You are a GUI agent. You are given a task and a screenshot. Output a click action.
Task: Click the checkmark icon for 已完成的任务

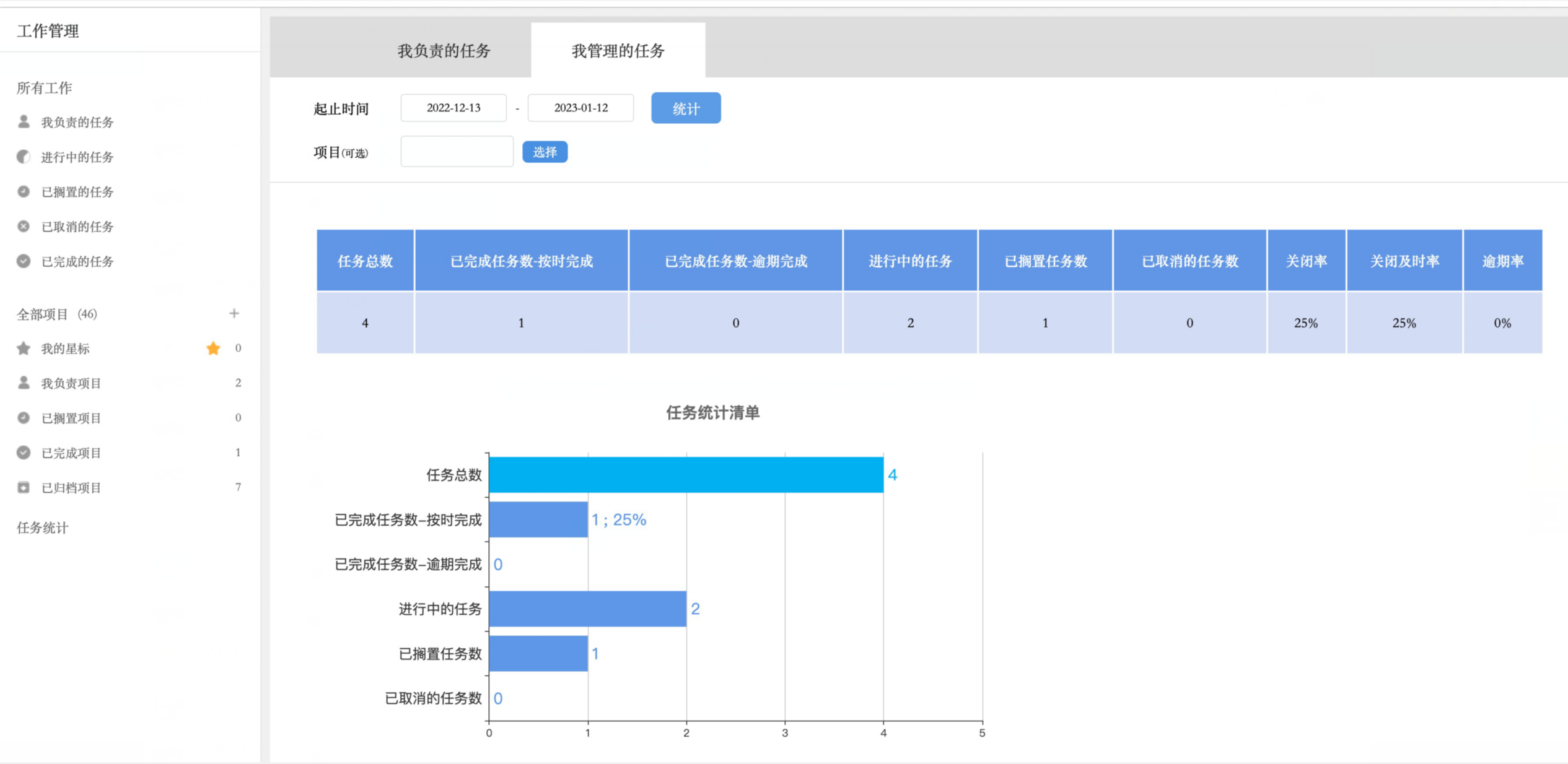(x=24, y=261)
